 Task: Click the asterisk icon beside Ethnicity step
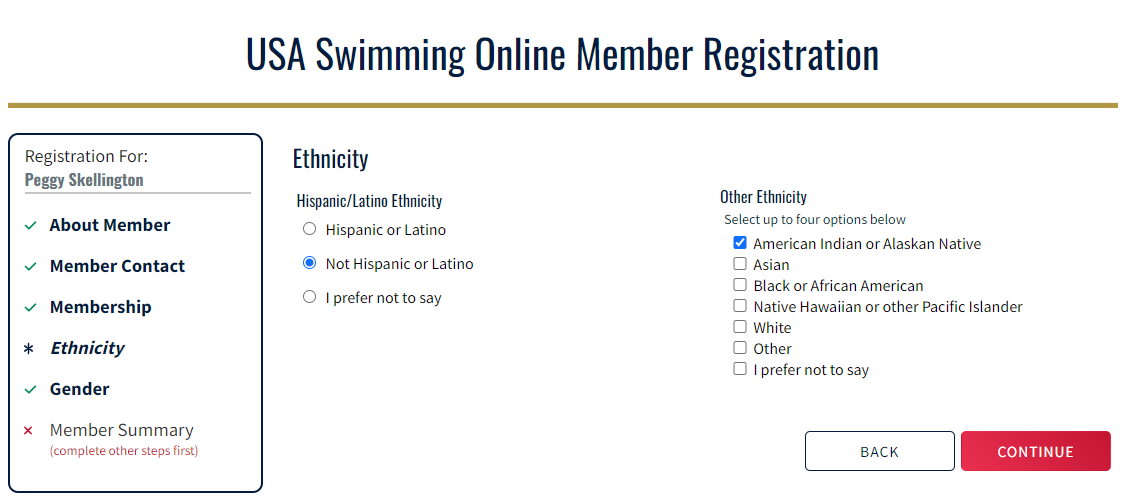[29, 349]
